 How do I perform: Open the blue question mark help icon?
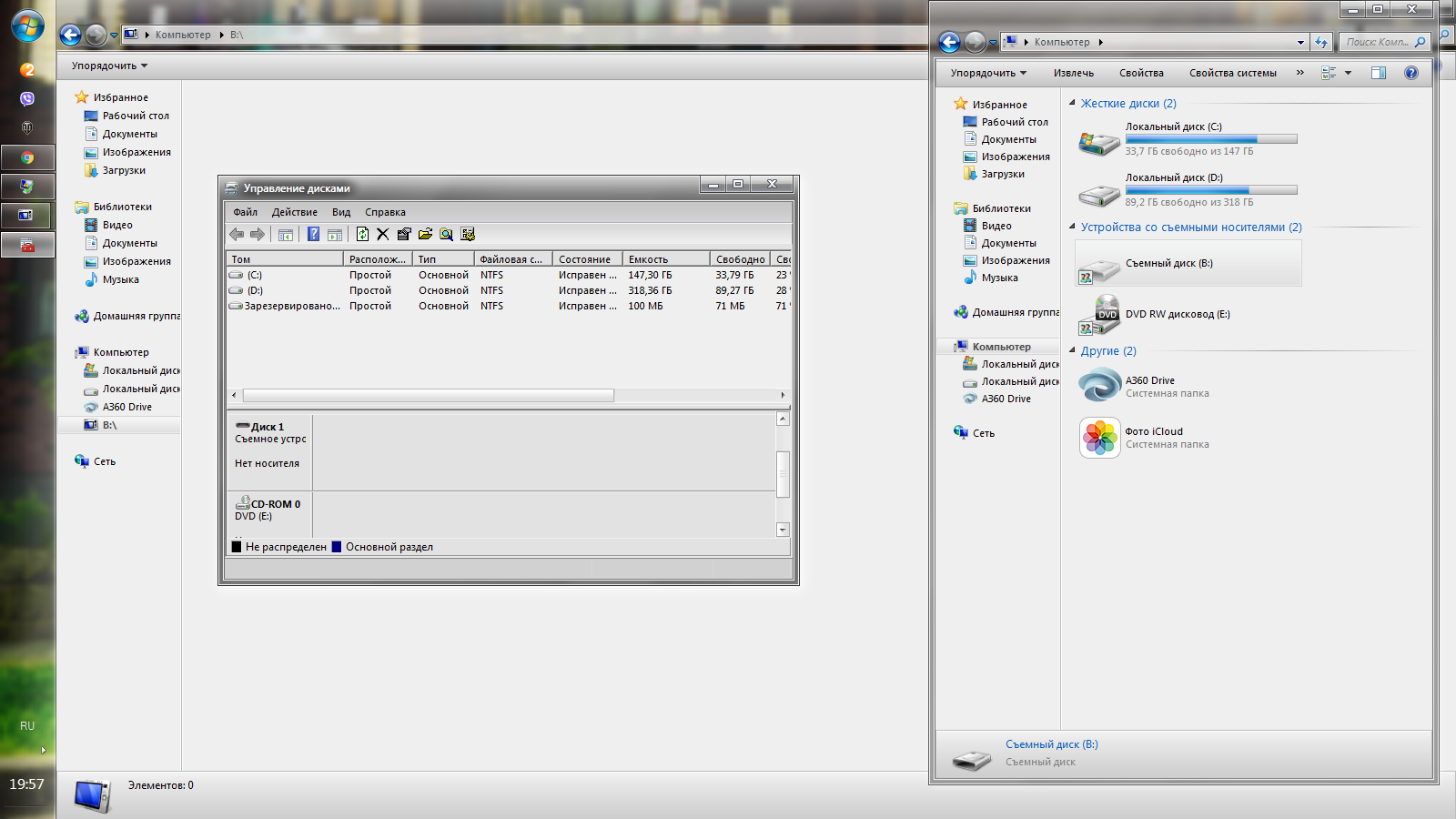point(313,235)
